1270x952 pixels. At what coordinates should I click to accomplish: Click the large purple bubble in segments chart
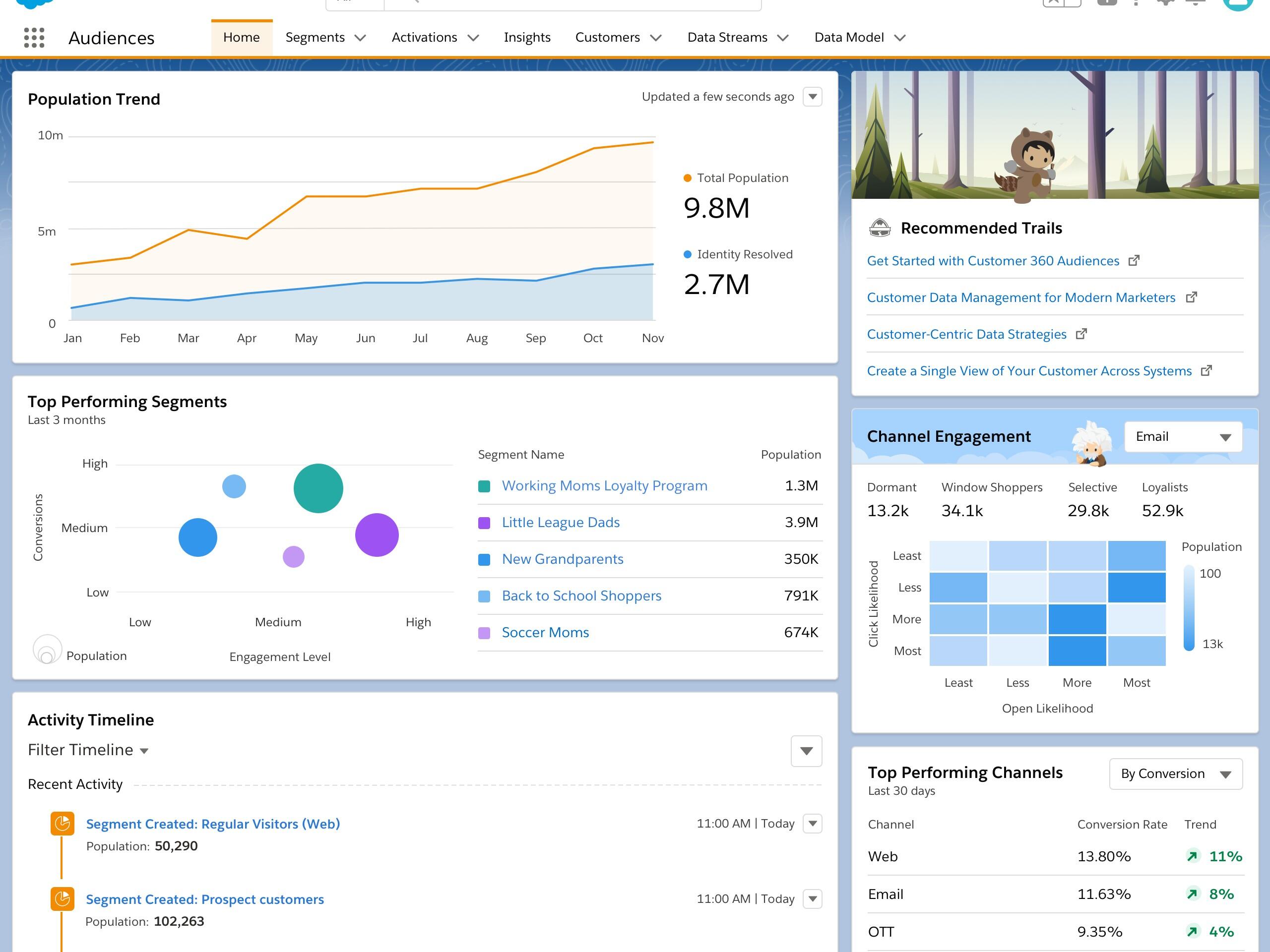(377, 535)
